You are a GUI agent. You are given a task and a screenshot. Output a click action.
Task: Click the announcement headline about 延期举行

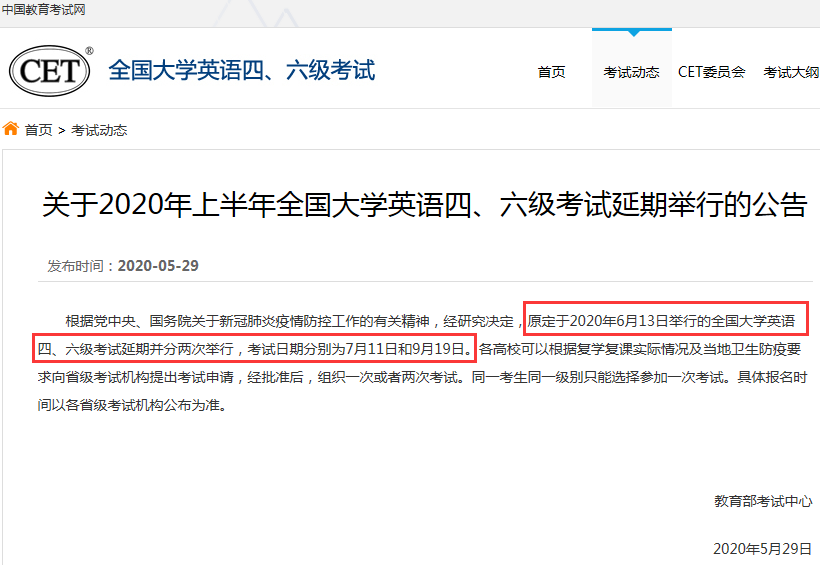[424, 204]
